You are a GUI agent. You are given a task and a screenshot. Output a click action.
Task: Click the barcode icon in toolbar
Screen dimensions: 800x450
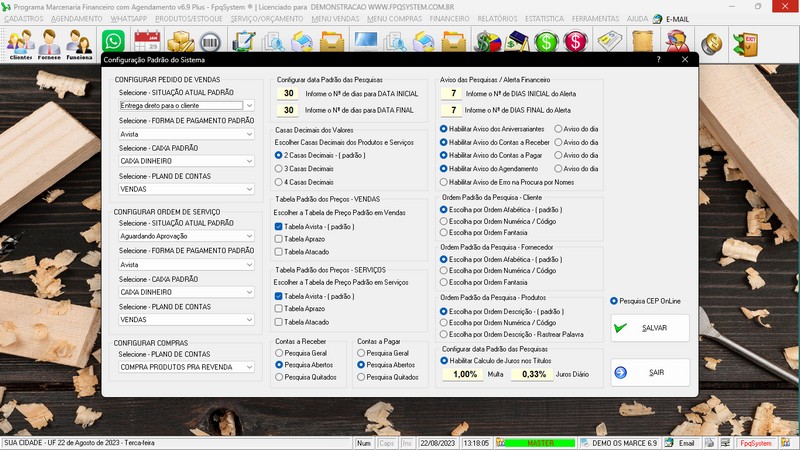210,42
